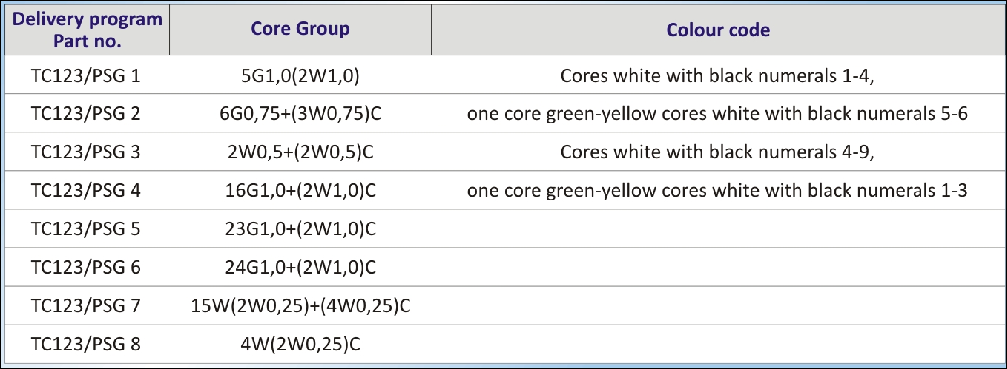
Task: Click the Core Group column header
Action: tap(300, 30)
